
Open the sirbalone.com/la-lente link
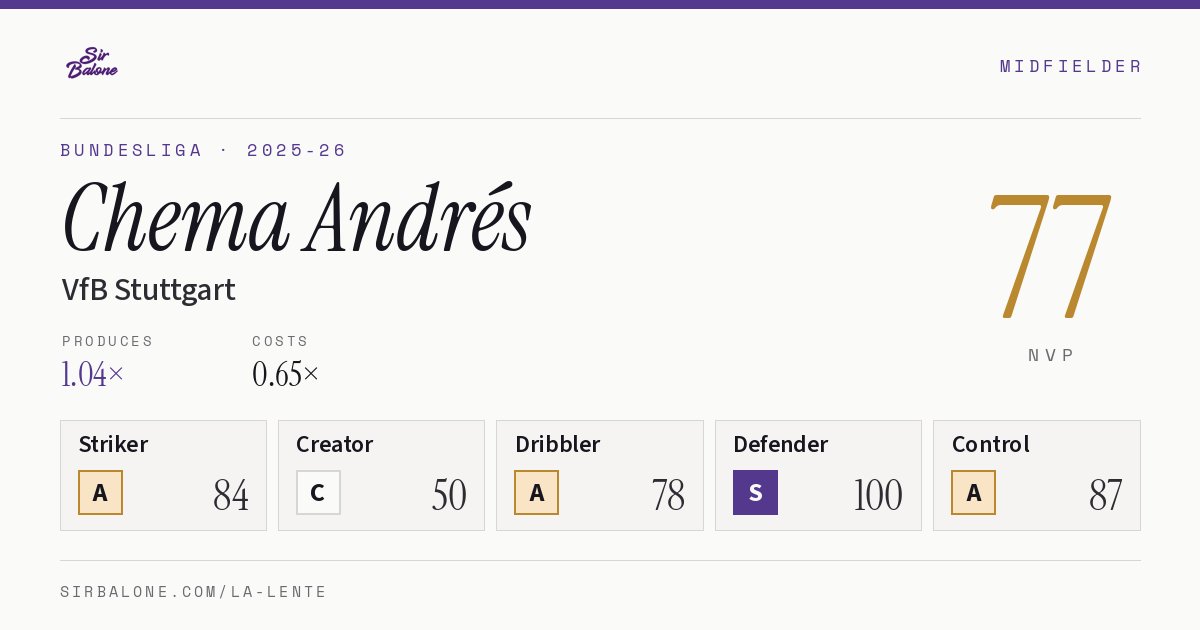click(193, 592)
